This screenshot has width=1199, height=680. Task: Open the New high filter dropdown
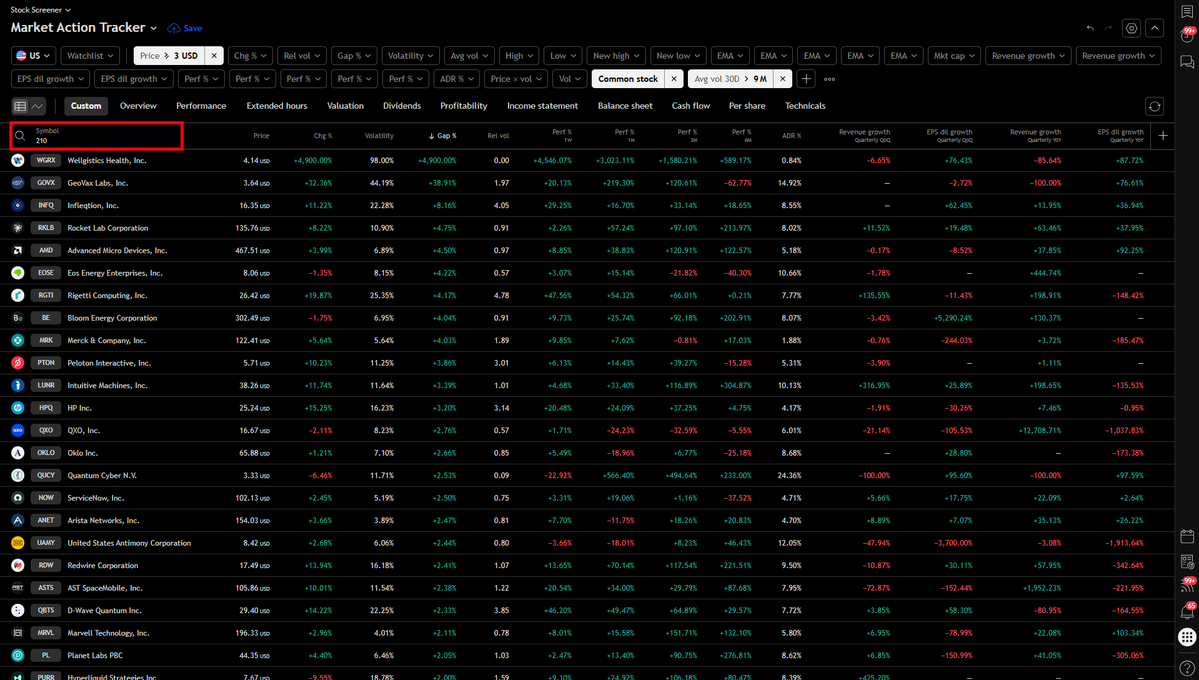coord(616,56)
